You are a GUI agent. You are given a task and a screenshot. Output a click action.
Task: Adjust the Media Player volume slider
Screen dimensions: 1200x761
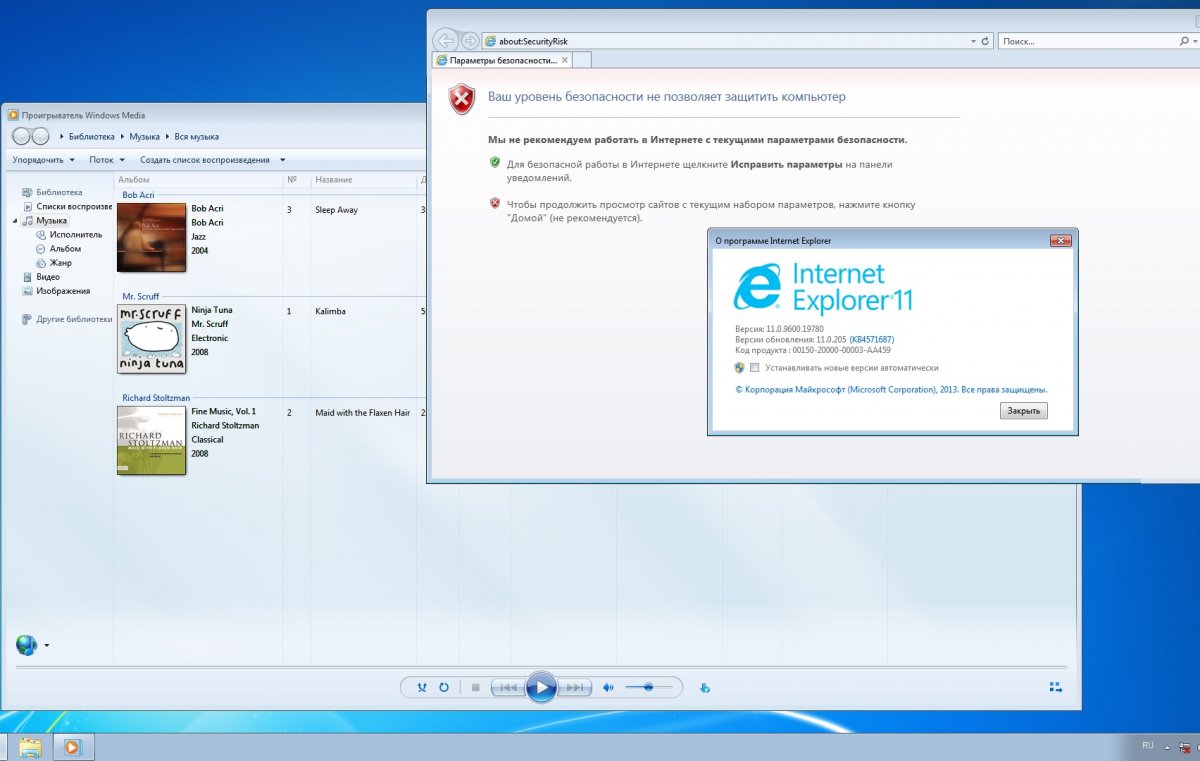click(649, 687)
